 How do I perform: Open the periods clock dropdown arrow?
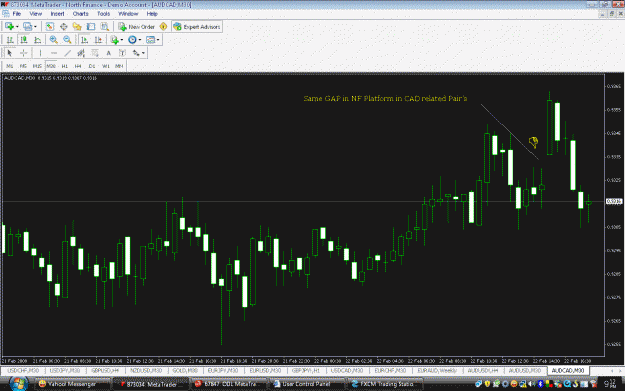[140, 40]
